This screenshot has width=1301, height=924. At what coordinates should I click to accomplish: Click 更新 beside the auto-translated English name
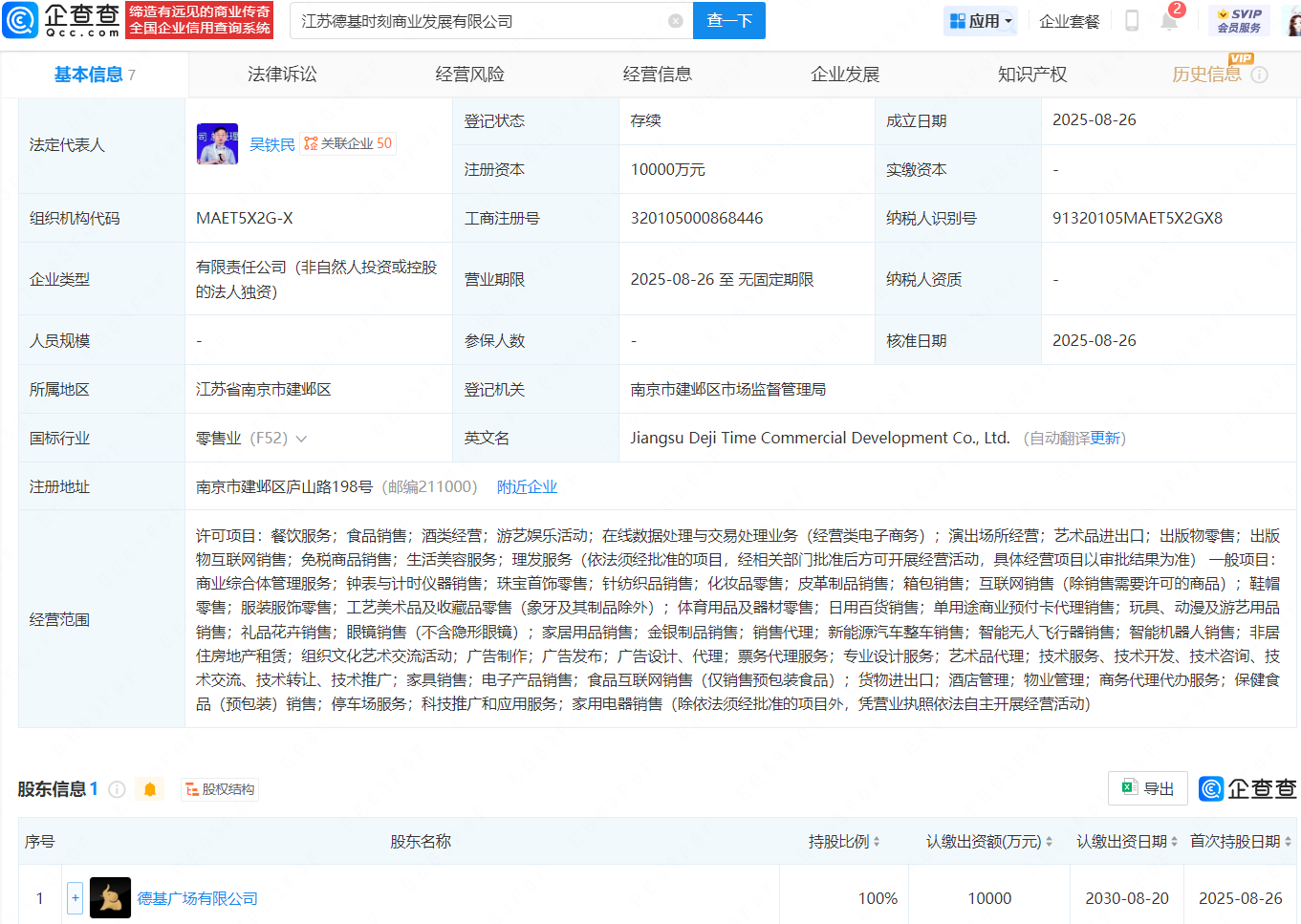tap(1105, 439)
